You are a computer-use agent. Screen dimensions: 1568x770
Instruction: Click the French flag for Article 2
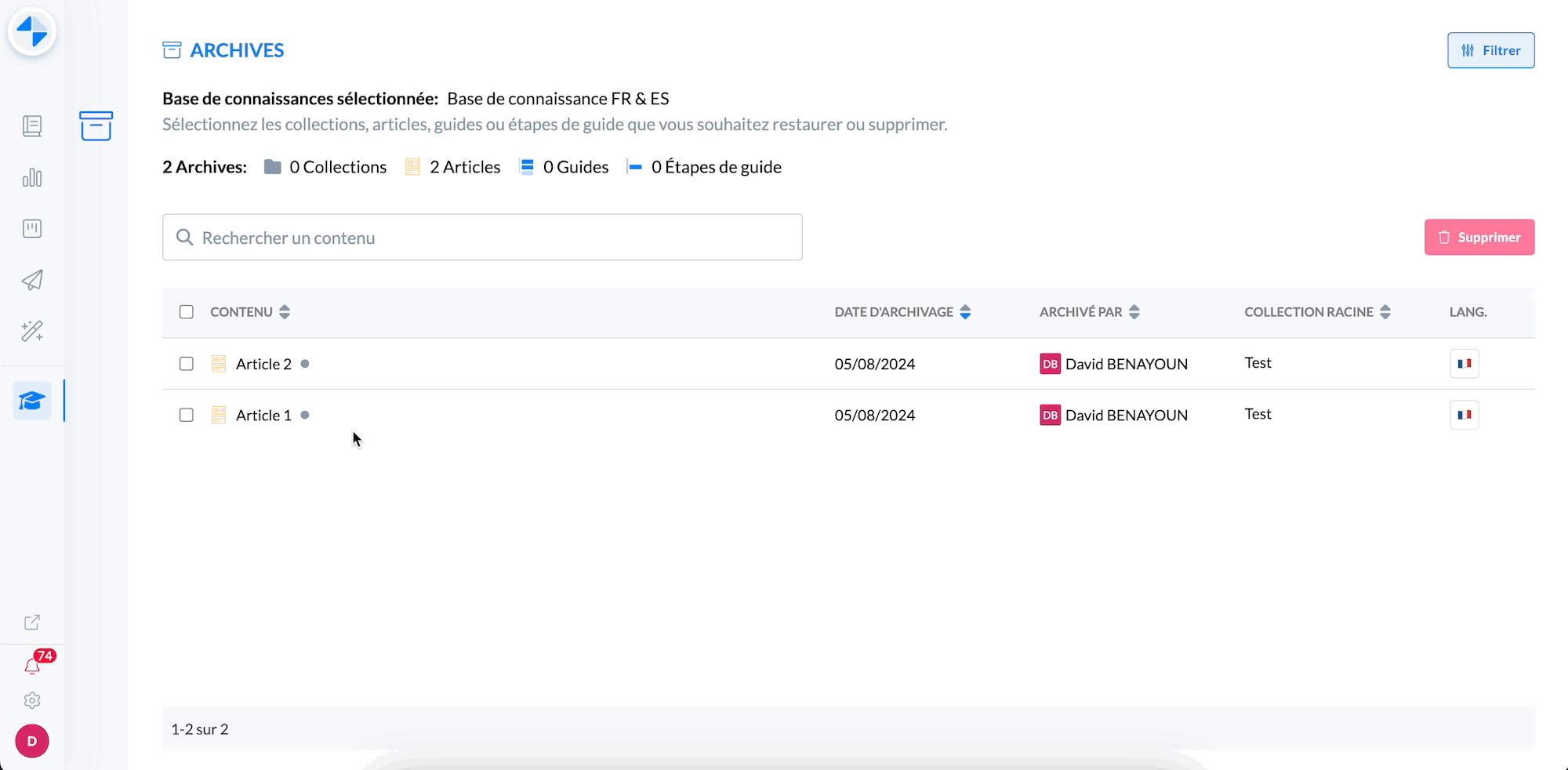tap(1464, 364)
